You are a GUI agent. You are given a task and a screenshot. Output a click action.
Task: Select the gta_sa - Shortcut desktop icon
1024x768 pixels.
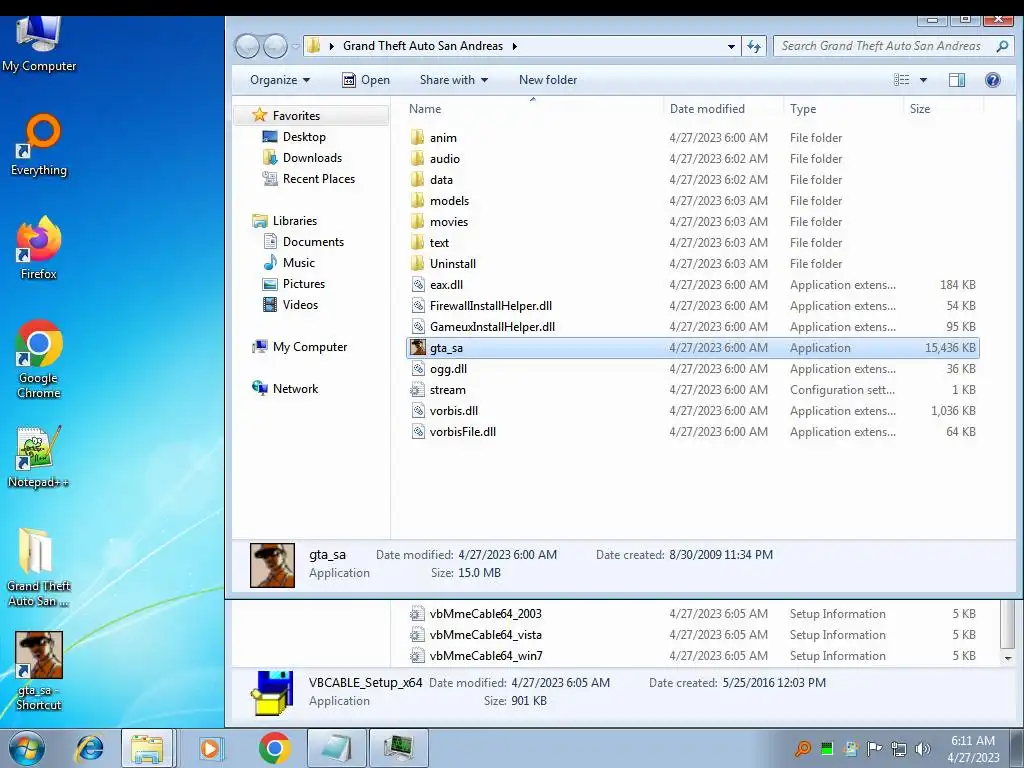(x=39, y=671)
